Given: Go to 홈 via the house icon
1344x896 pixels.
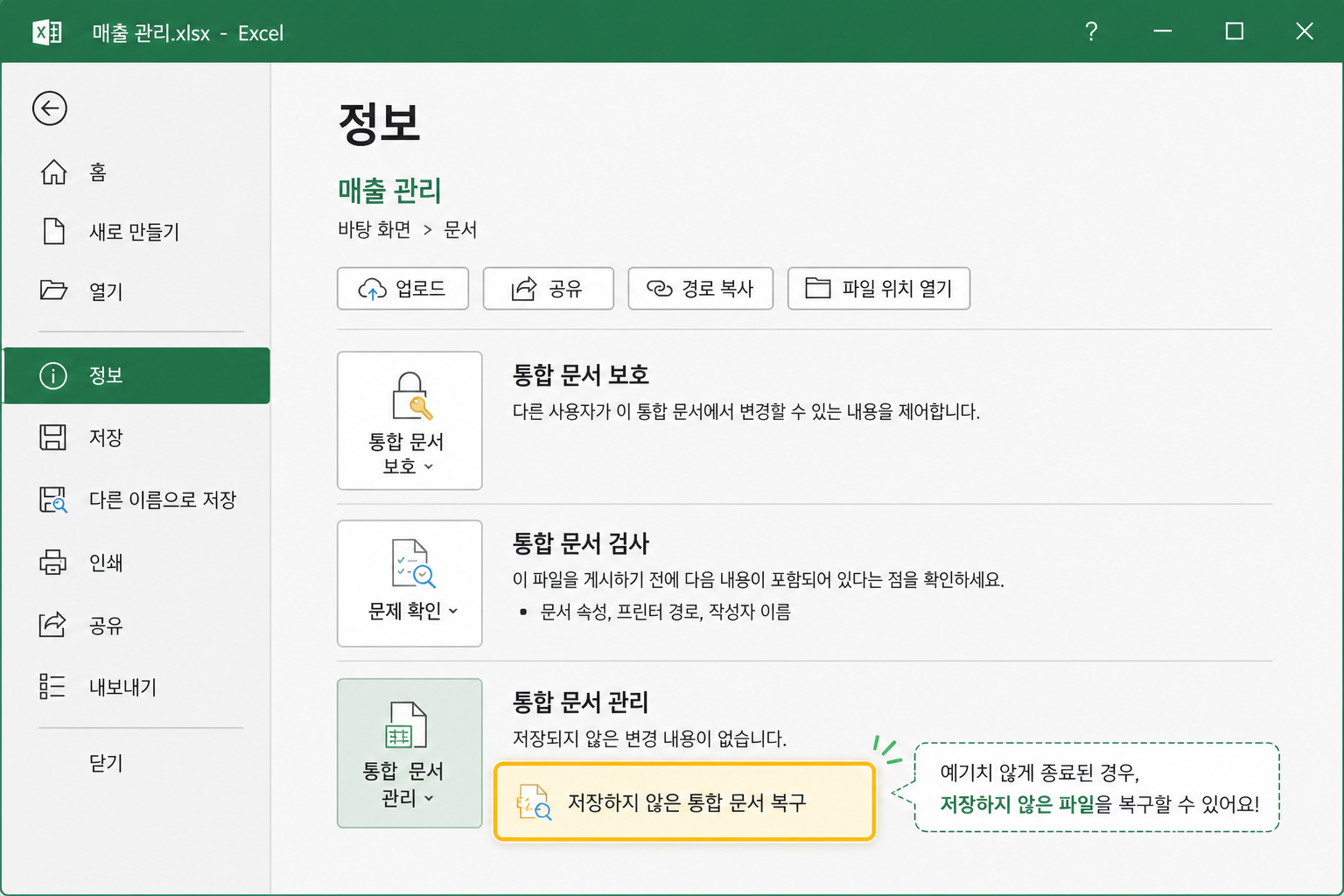Looking at the screenshot, I should (53, 172).
